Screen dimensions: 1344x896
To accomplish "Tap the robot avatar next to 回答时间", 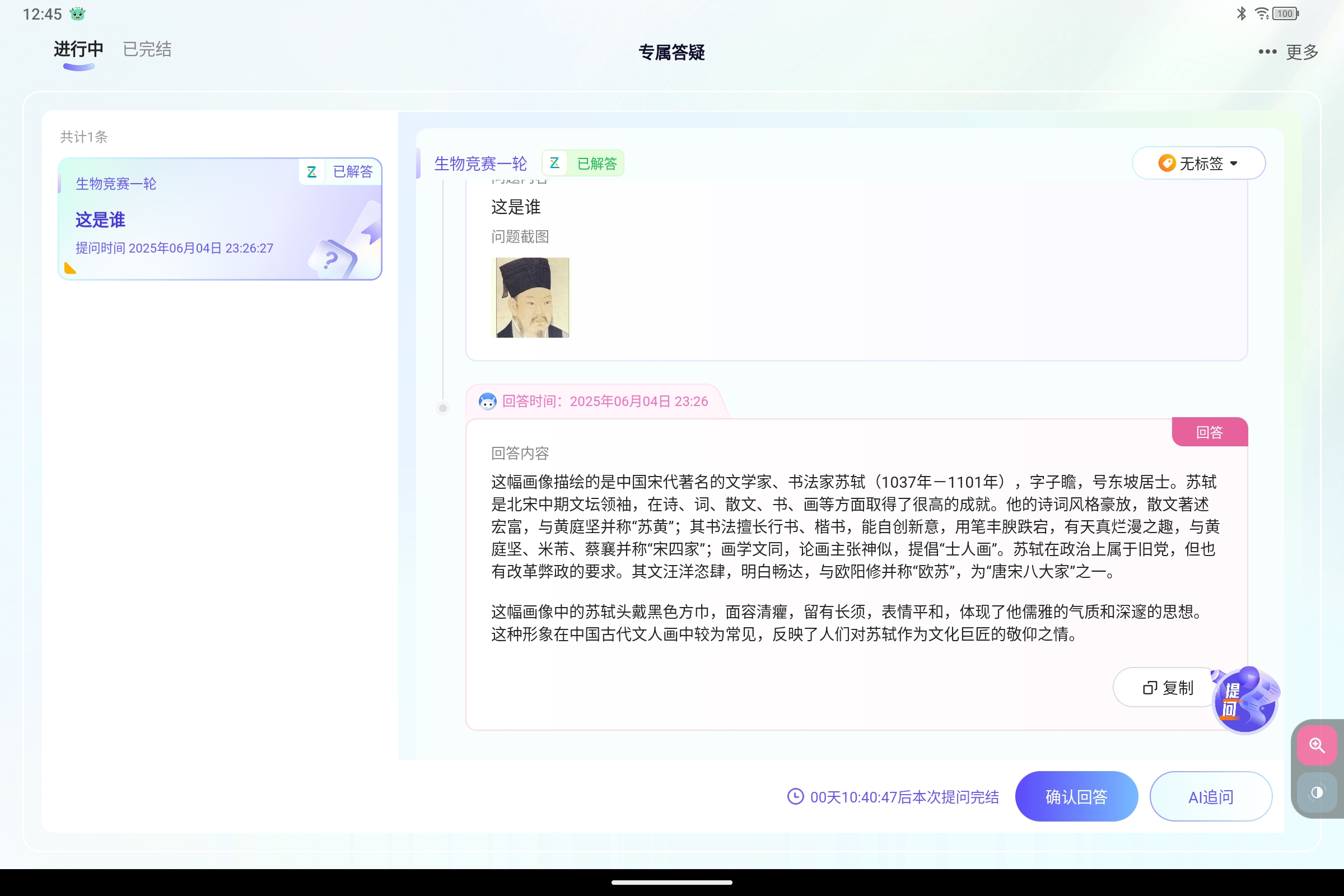I will click(486, 401).
